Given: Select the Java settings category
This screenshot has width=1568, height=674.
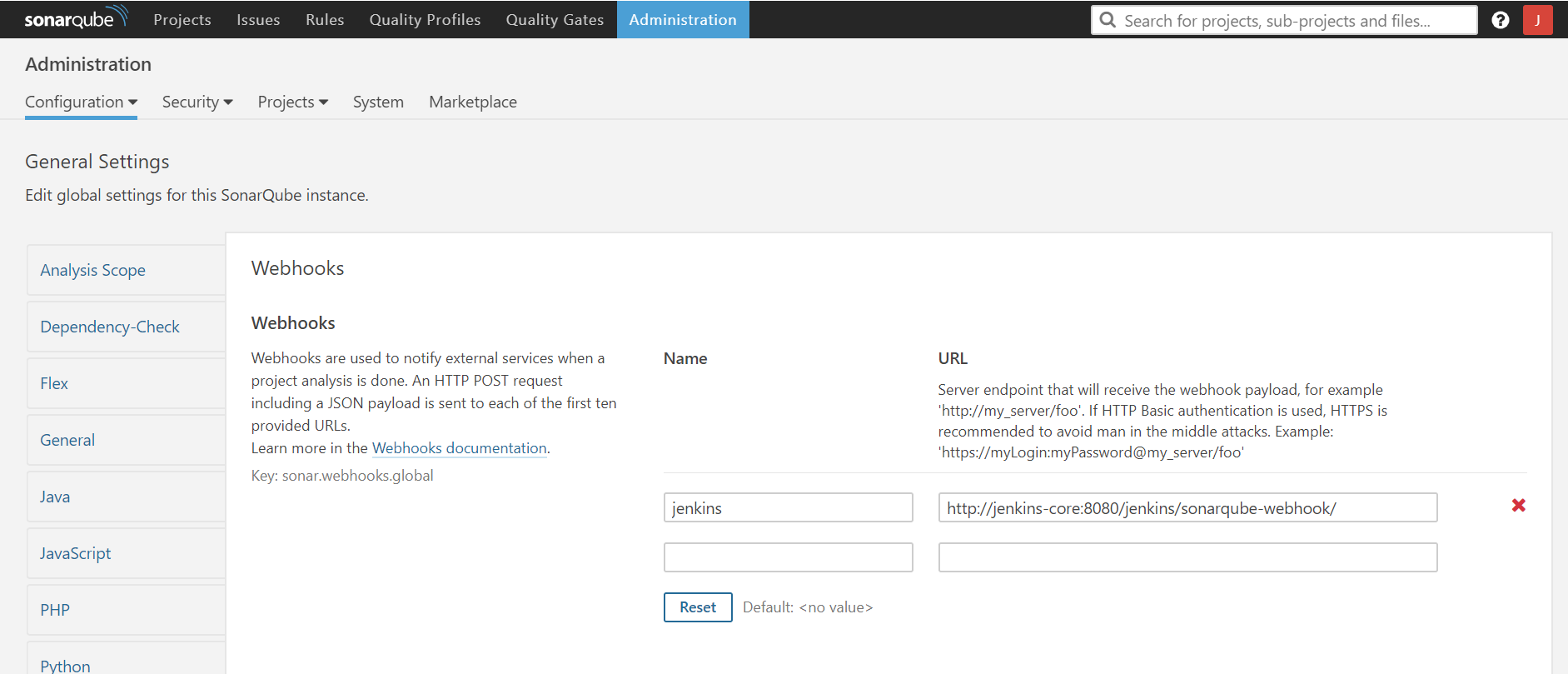Looking at the screenshot, I should click(126, 497).
